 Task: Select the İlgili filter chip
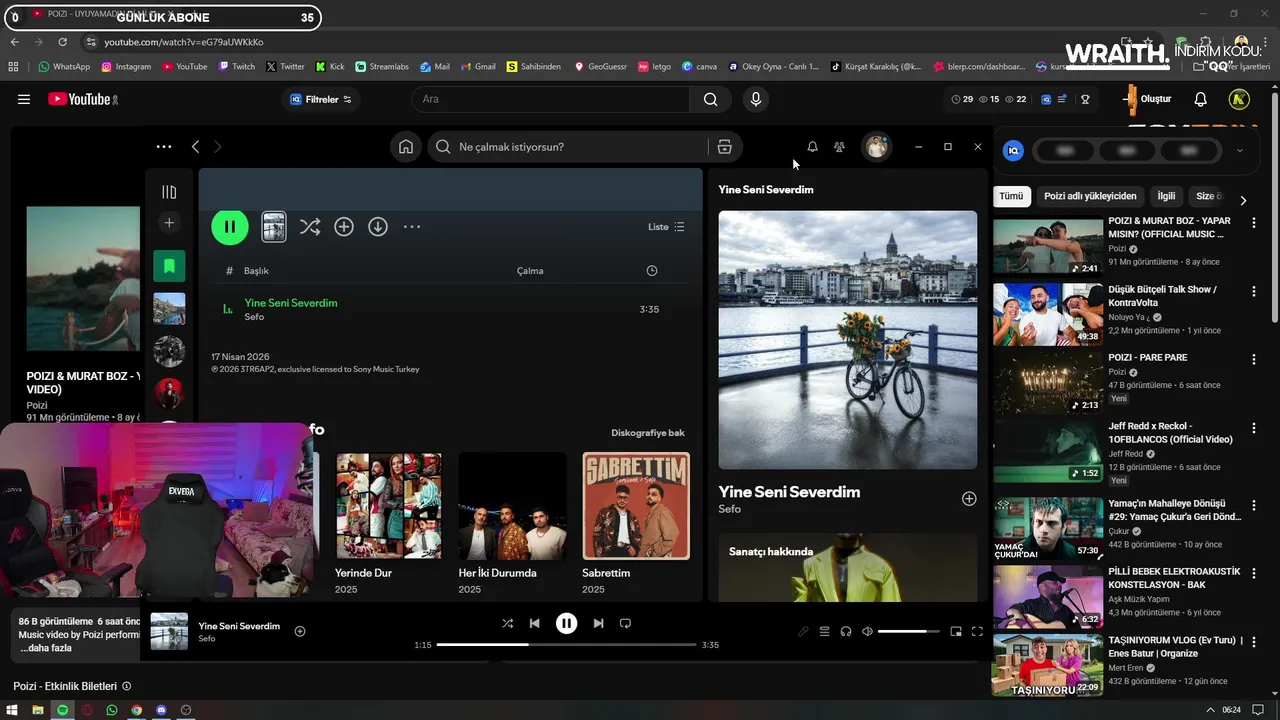click(1166, 196)
